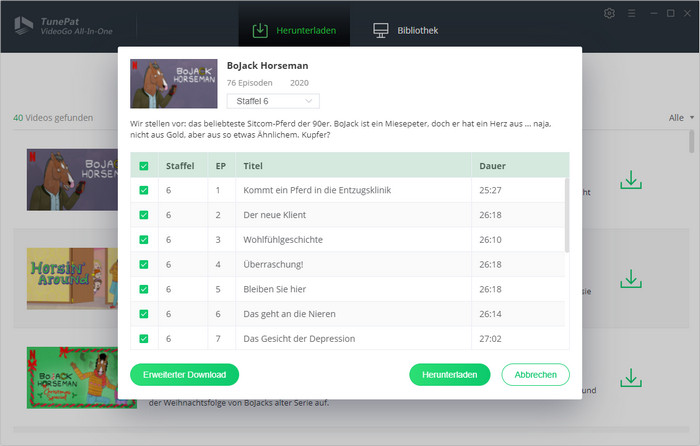Select title Bleiben Sie hier
700x446 pixels.
tap(275, 289)
